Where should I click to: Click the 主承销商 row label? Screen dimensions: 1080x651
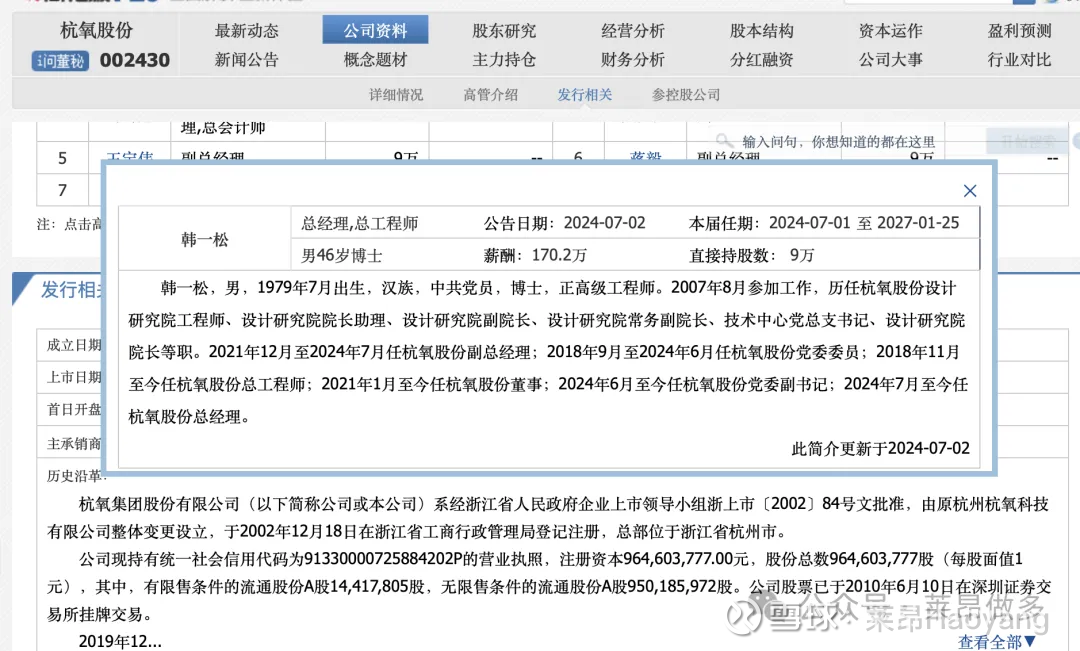click(74, 444)
